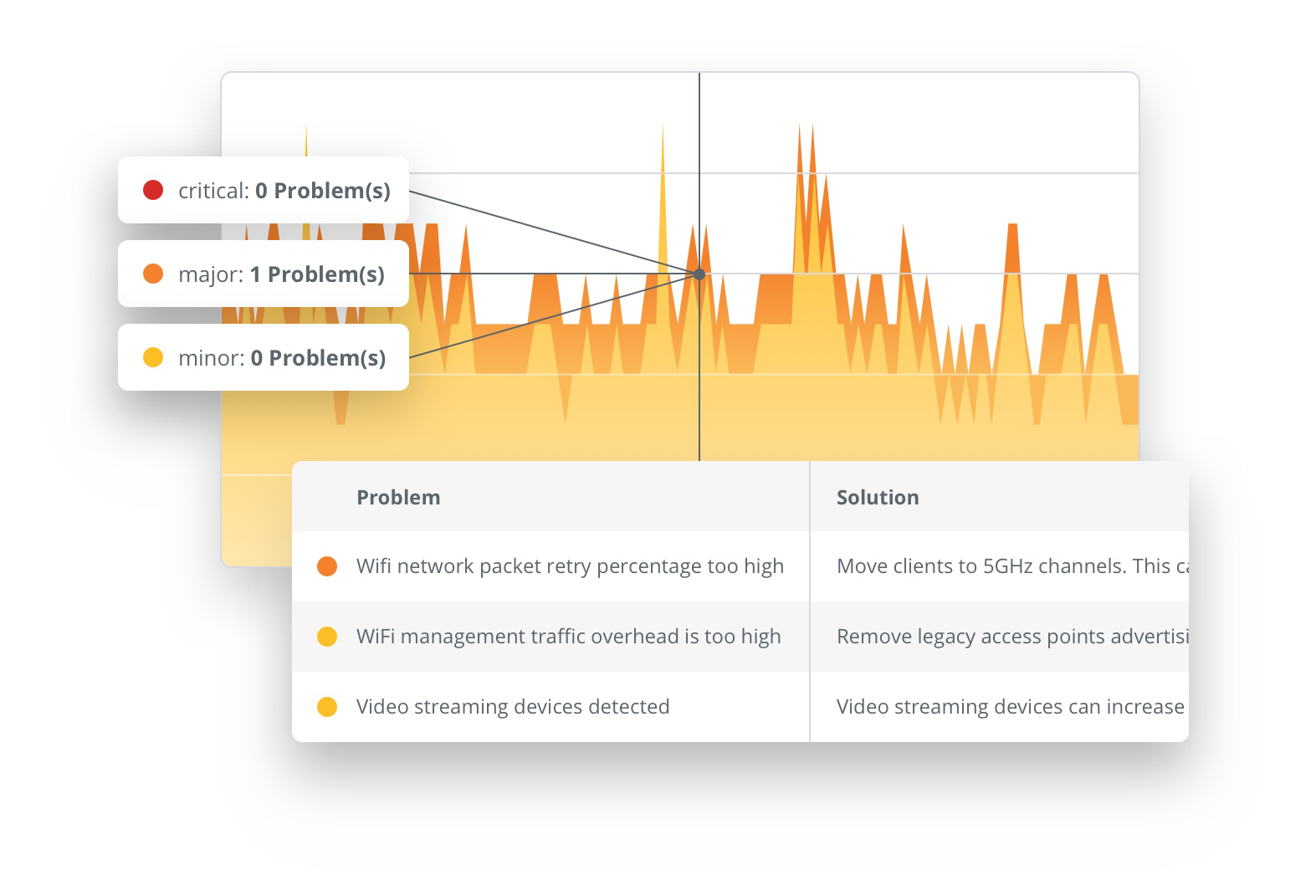
Task: Click yellow dot beside video streaming problem
Action: pyautogui.click(x=327, y=707)
